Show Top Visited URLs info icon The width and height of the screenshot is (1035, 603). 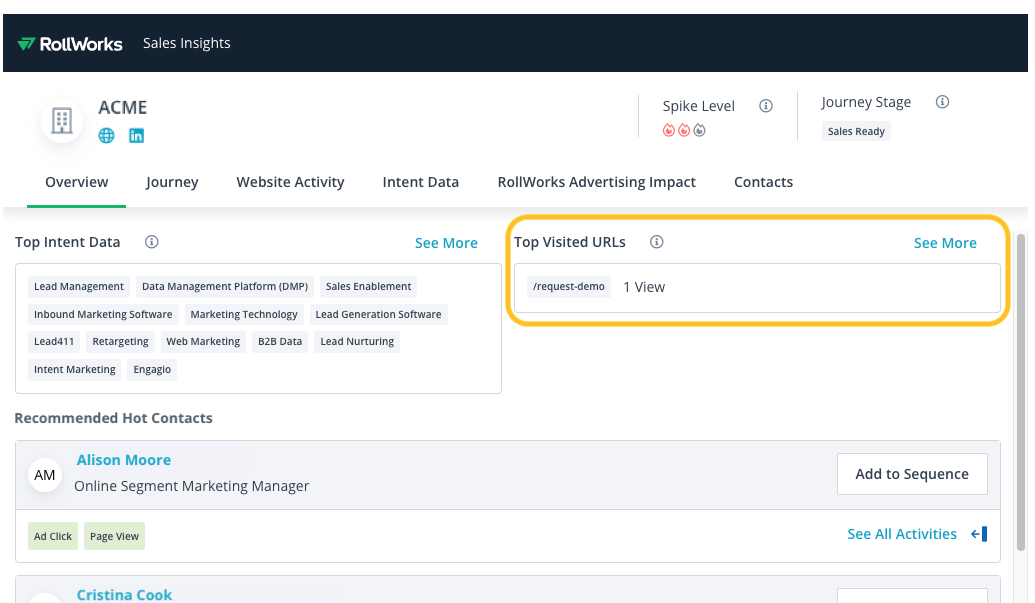coord(657,241)
